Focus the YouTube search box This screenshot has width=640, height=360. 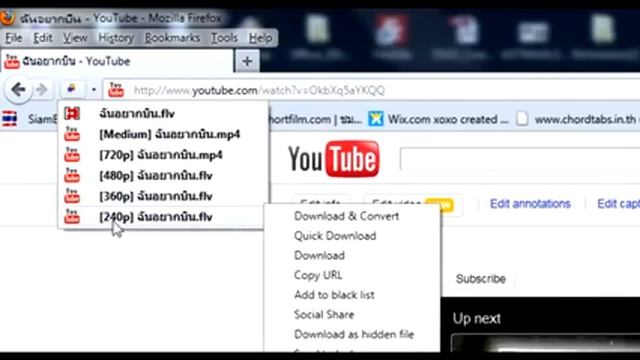pos(520,159)
